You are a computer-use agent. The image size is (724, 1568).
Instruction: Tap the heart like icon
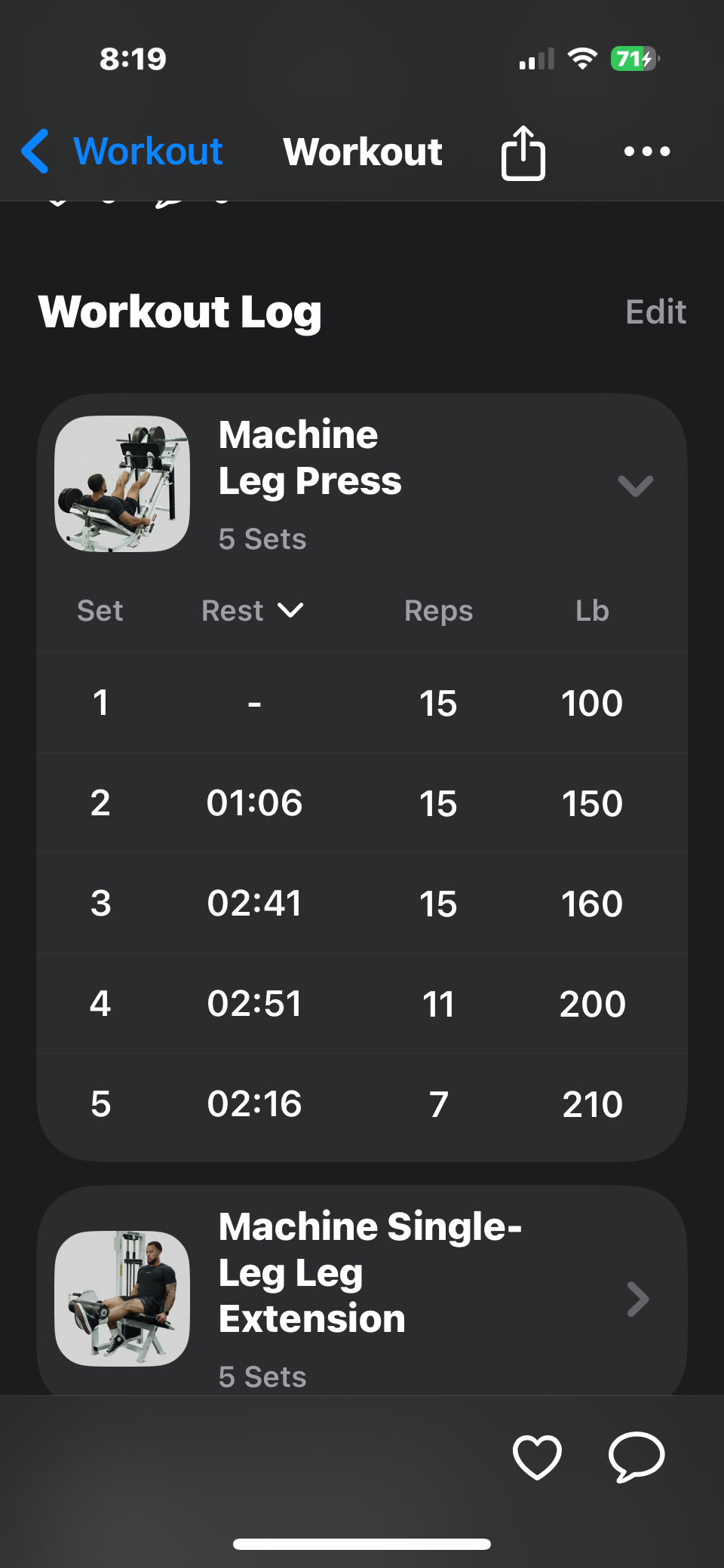(537, 1456)
